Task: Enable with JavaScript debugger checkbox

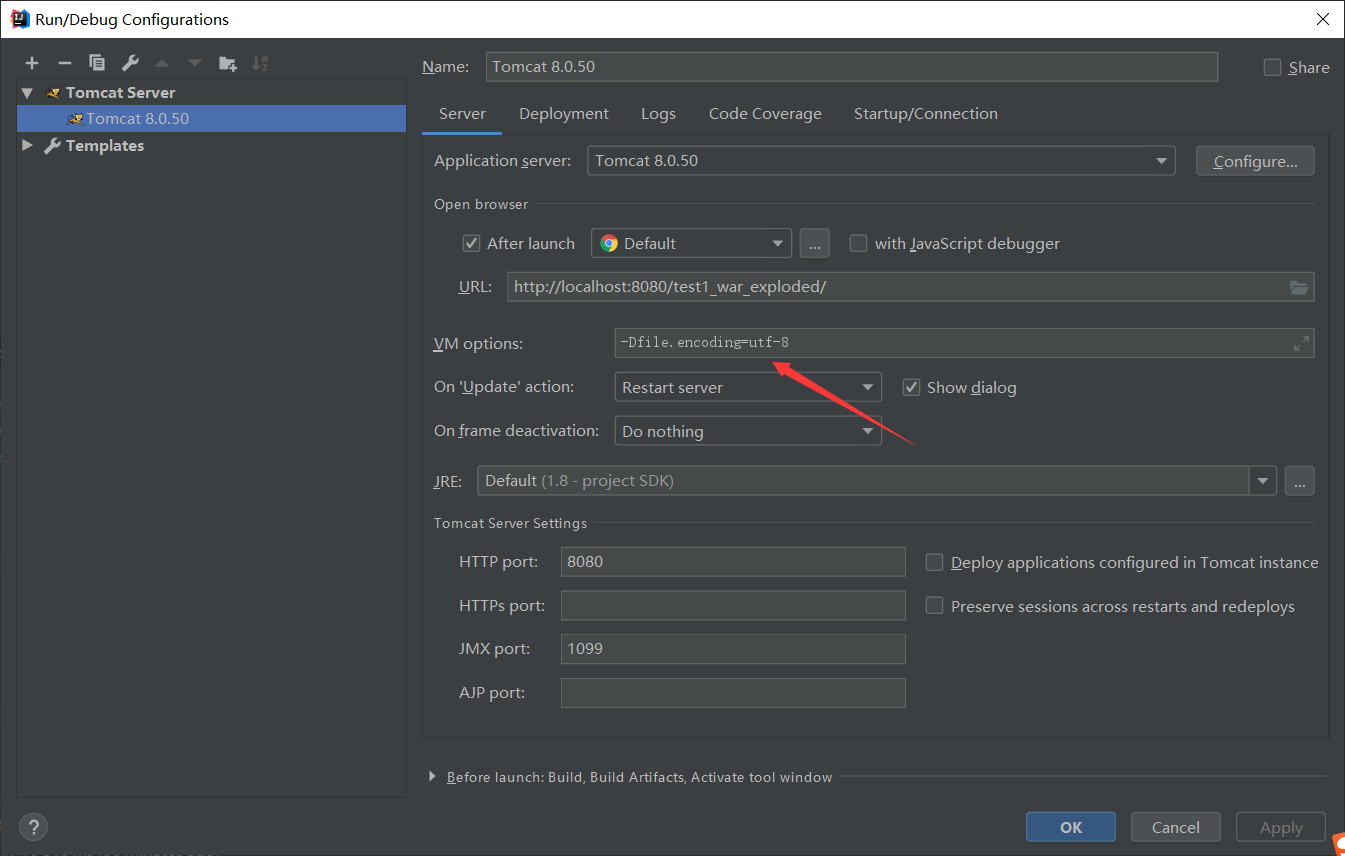Action: tap(858, 243)
